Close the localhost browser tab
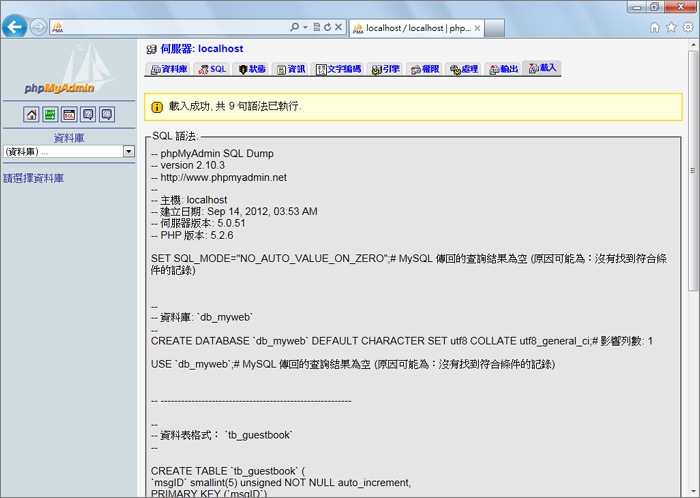The image size is (700, 498). [477, 28]
